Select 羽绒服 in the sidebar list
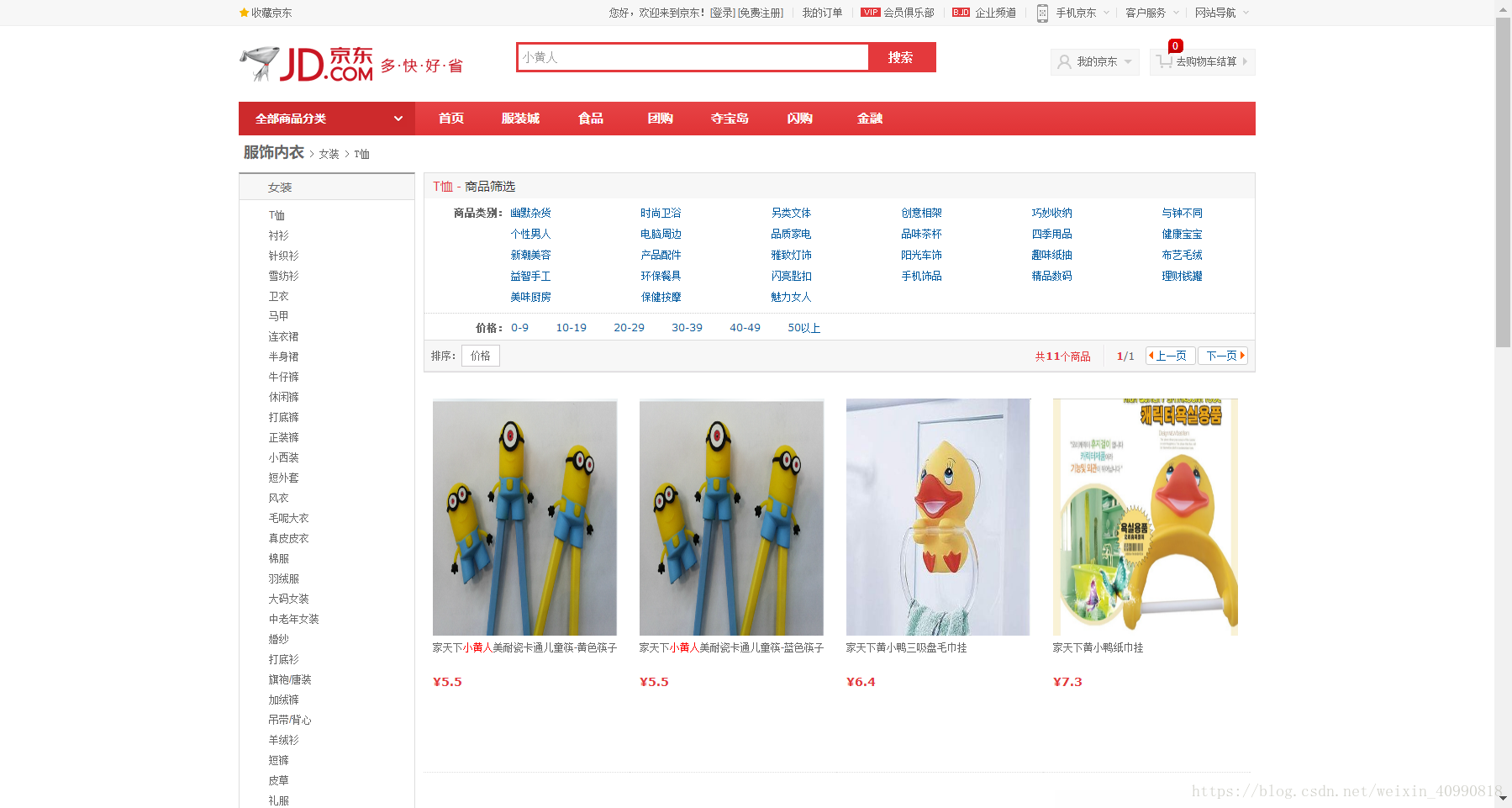The image size is (1512, 808). [283, 578]
